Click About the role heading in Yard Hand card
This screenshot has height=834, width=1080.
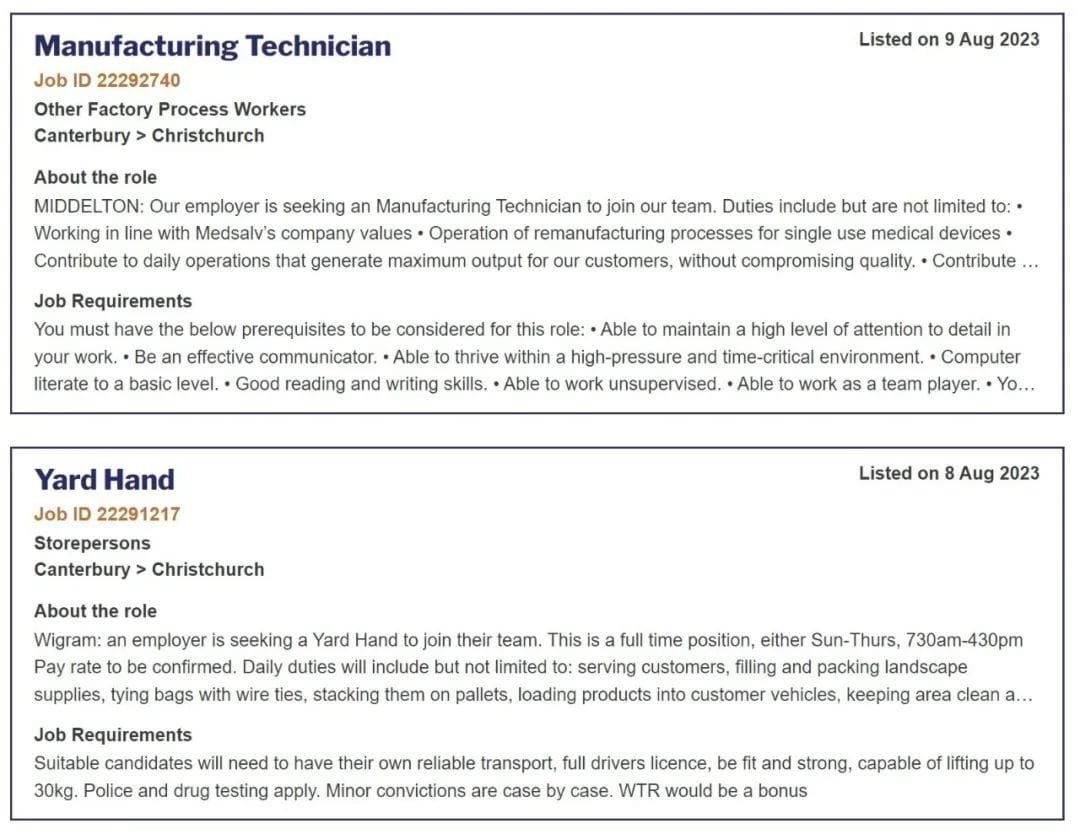(95, 612)
